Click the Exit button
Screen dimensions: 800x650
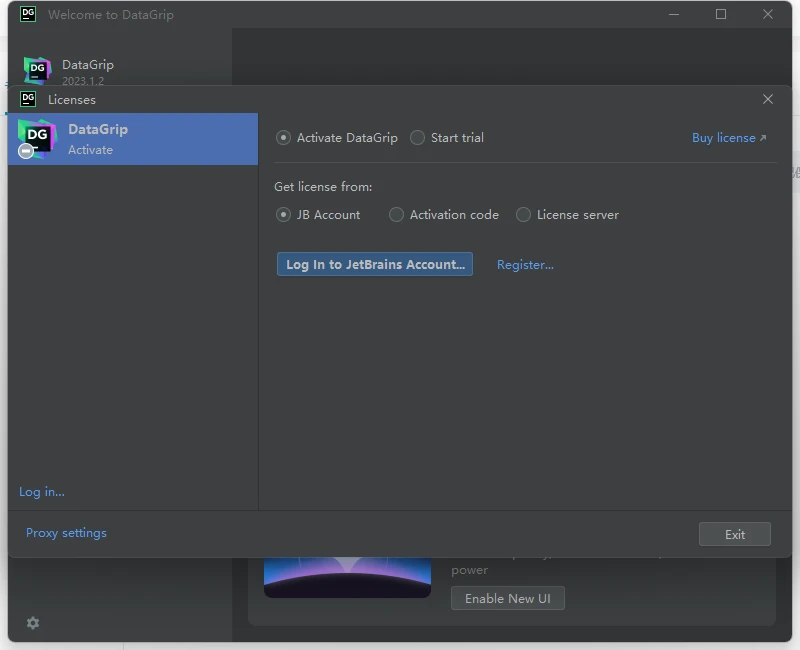[735, 534]
